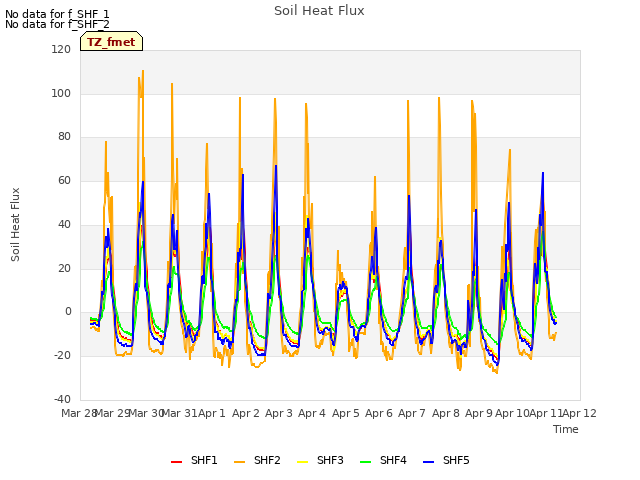The width and height of the screenshot is (640, 480).
Task: Click the Apr 4 x-axis label
Action: (312, 413)
